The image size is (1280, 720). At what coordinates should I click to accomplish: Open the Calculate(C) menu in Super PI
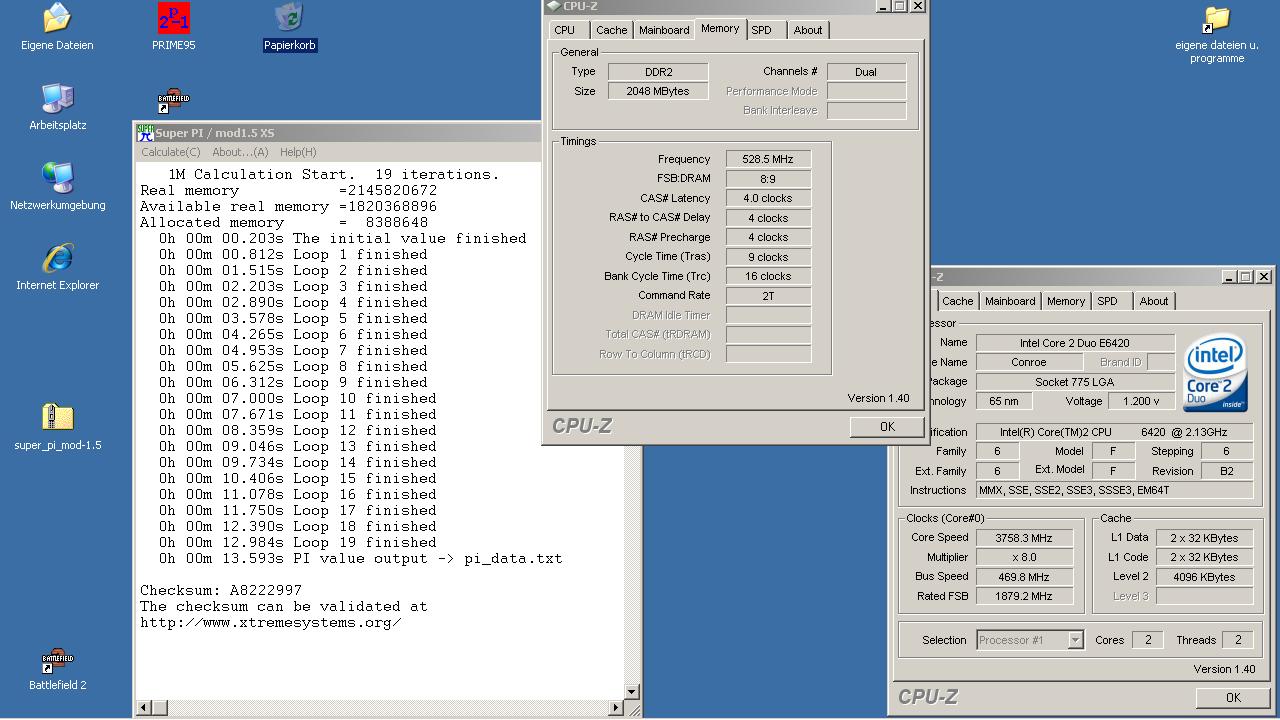click(x=170, y=152)
